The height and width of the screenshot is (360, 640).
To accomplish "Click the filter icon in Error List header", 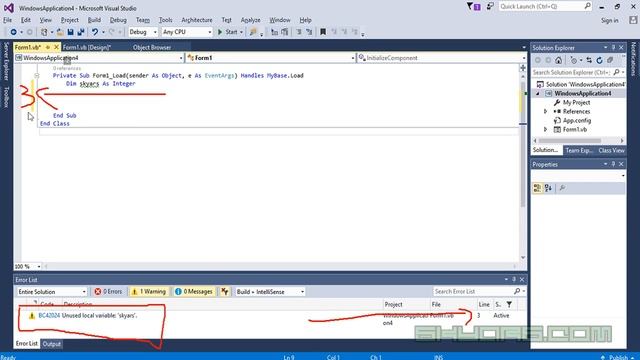I will click(x=509, y=304).
